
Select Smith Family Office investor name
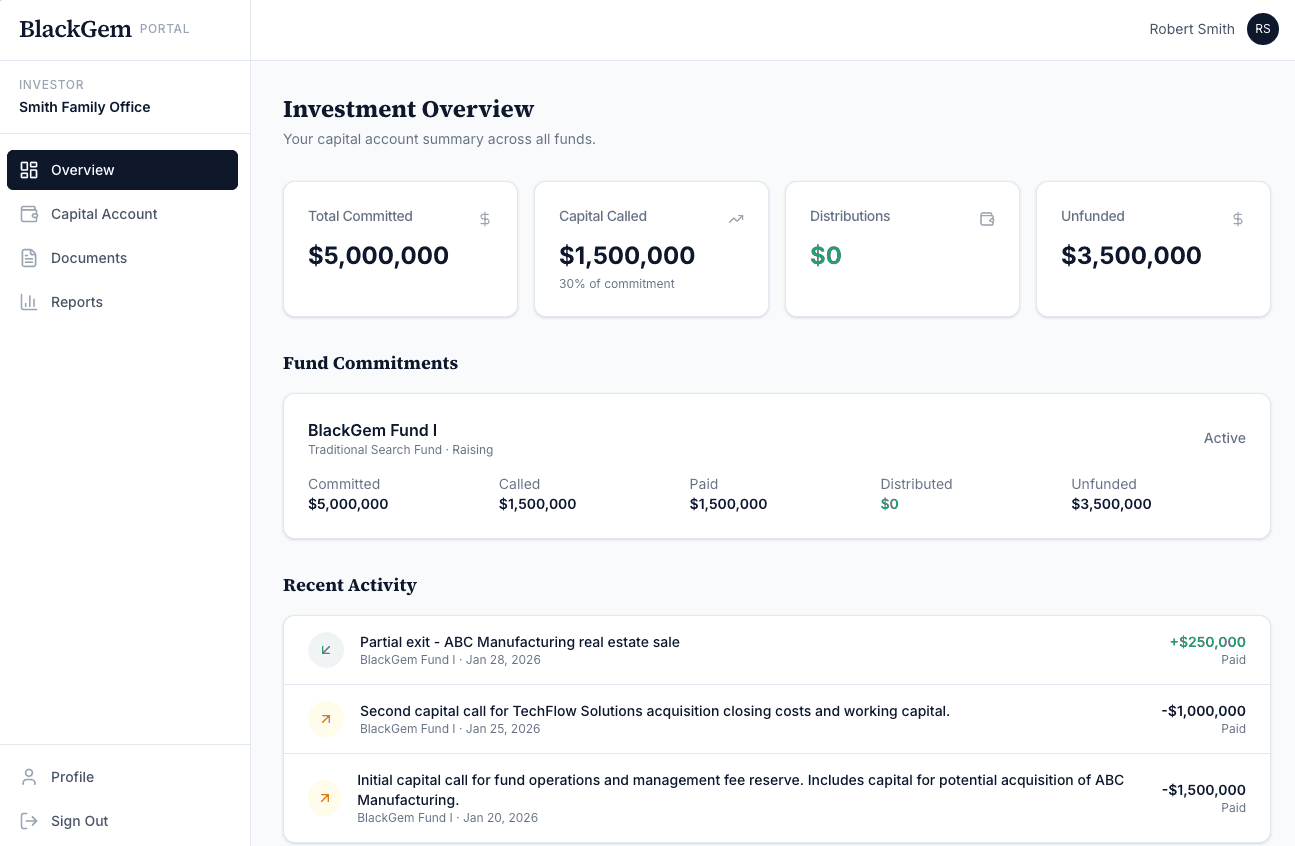click(x=85, y=107)
